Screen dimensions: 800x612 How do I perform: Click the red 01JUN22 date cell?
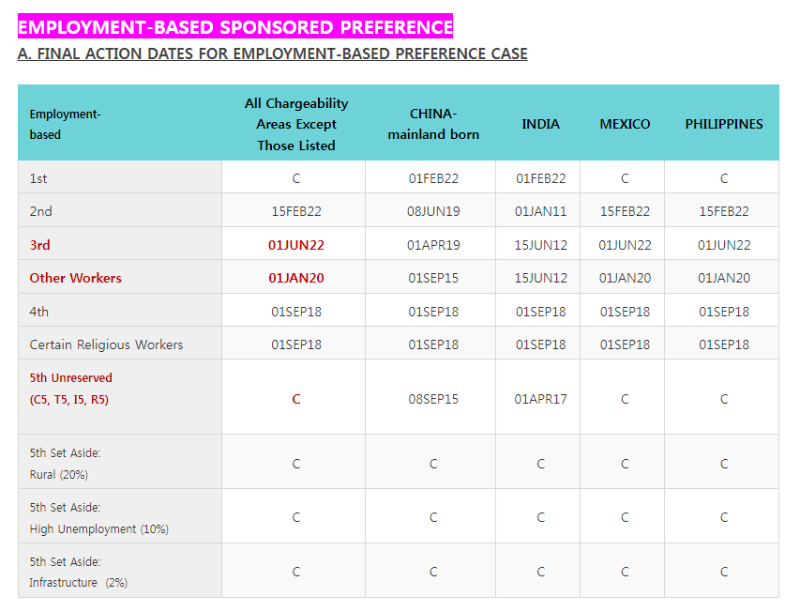point(296,245)
